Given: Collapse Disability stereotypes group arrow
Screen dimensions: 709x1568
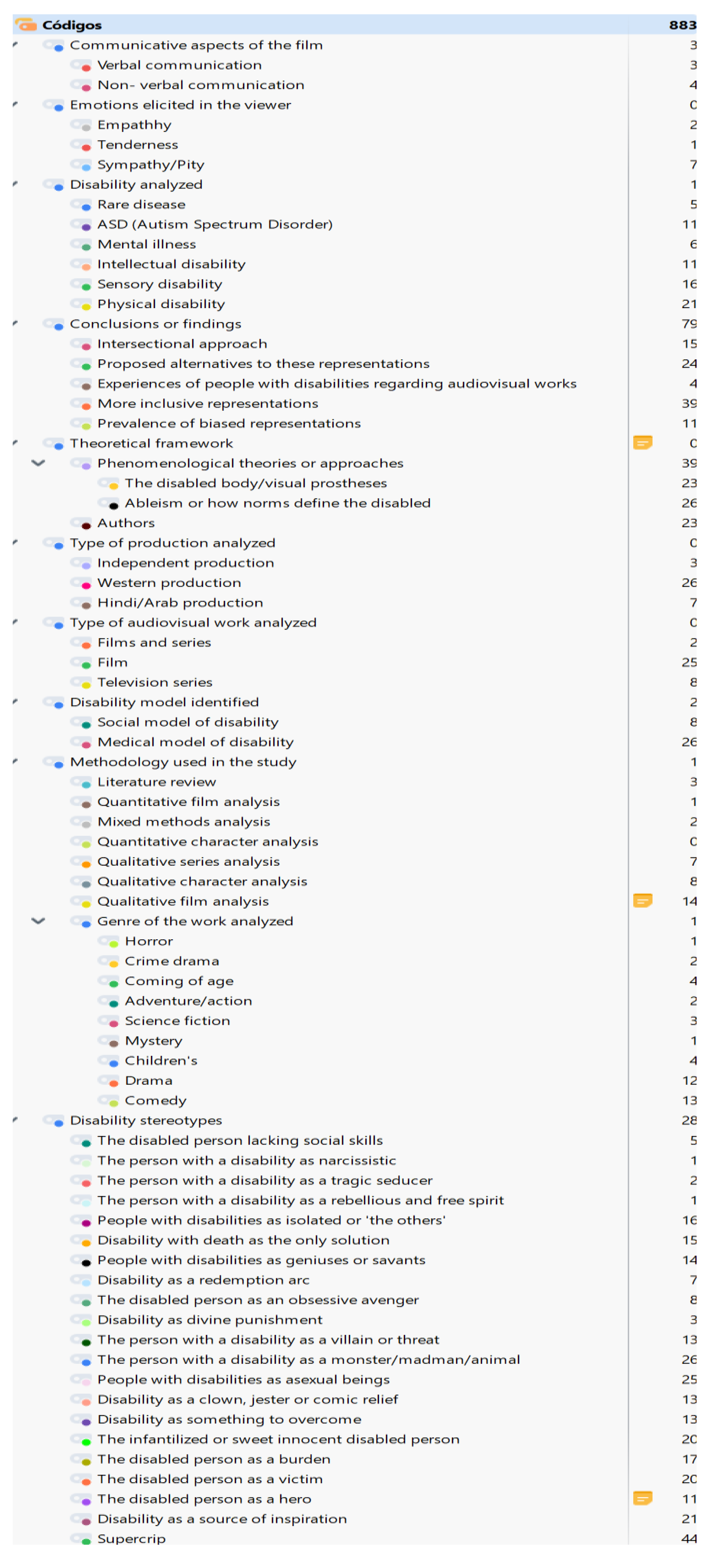Looking at the screenshot, I should click(15, 1120).
